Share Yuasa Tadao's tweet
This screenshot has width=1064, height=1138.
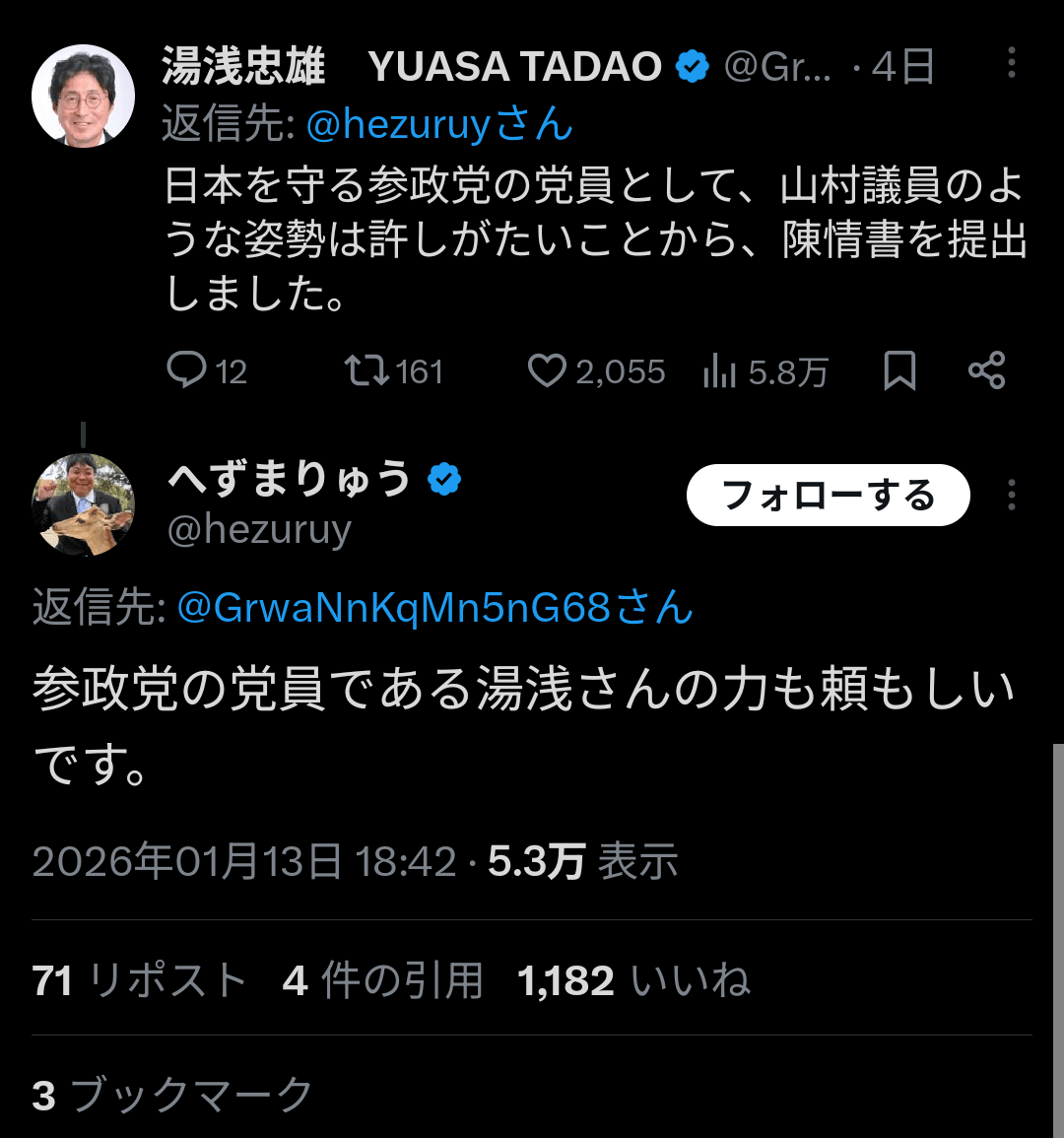[986, 370]
